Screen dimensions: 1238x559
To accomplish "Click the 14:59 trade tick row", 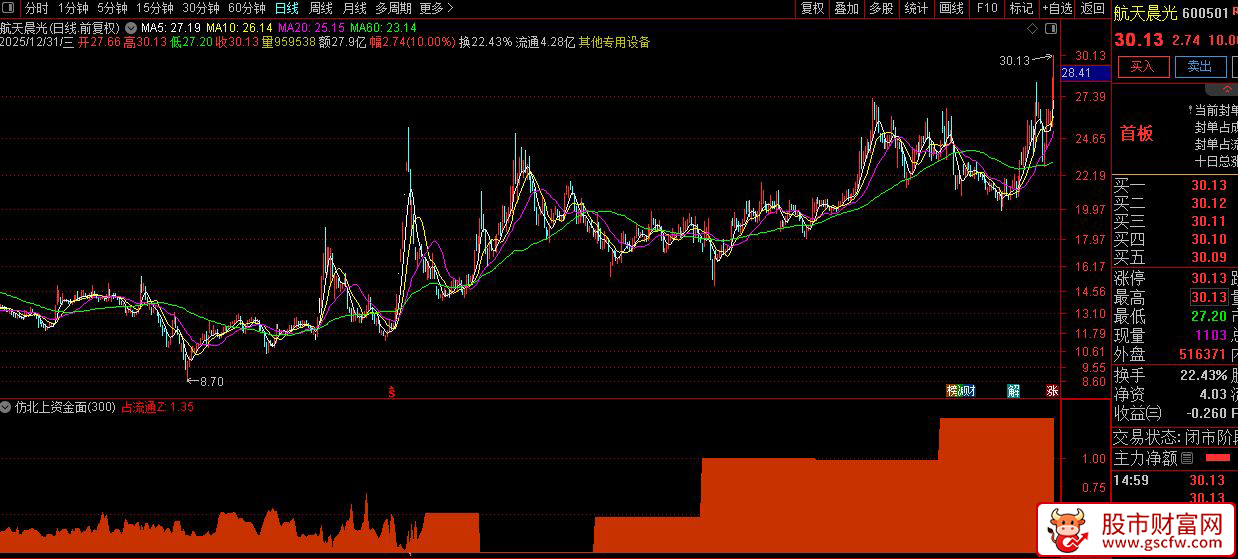I will coord(1175,481).
